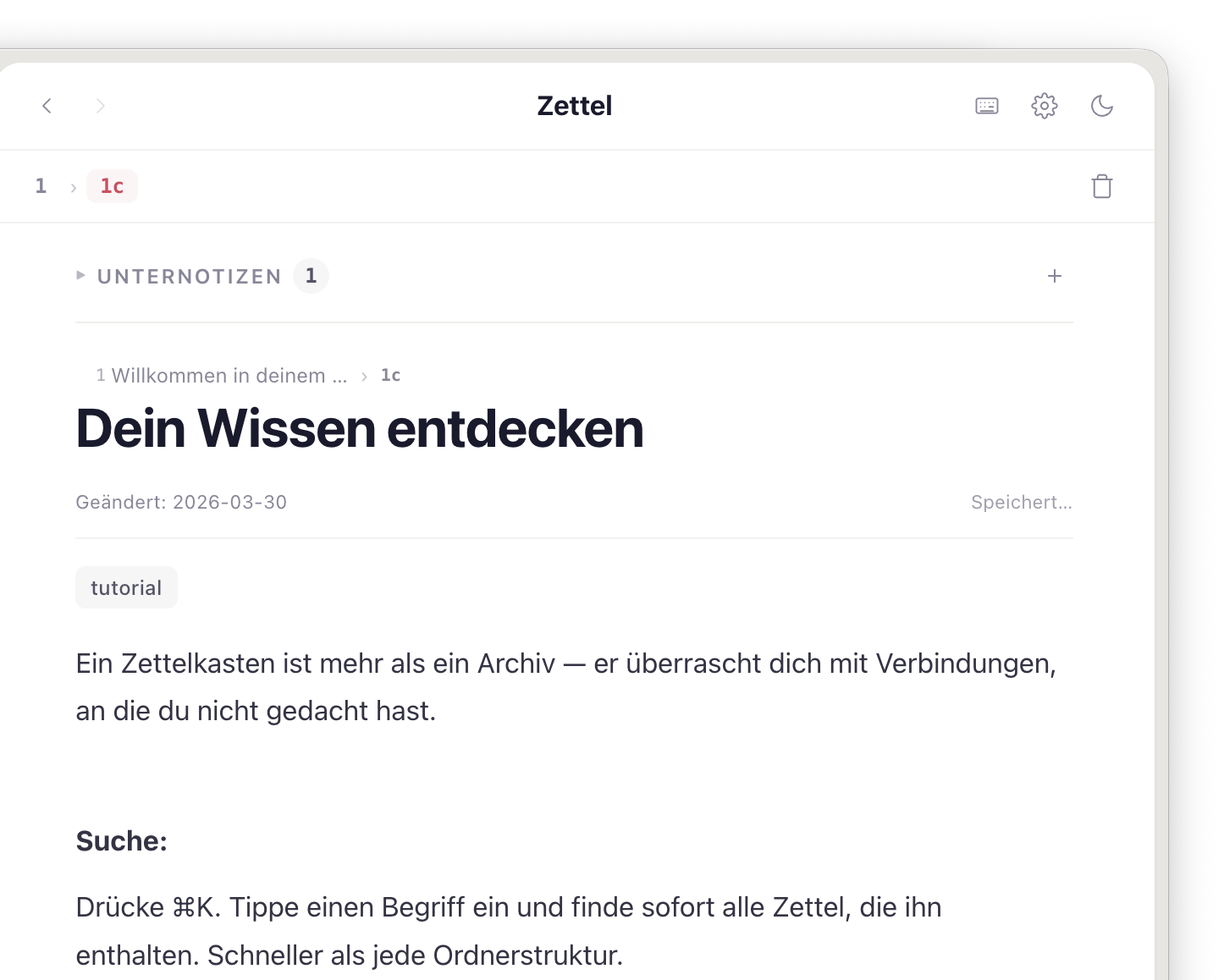Open the parent note Willkommen in deinem ...

pos(222,376)
